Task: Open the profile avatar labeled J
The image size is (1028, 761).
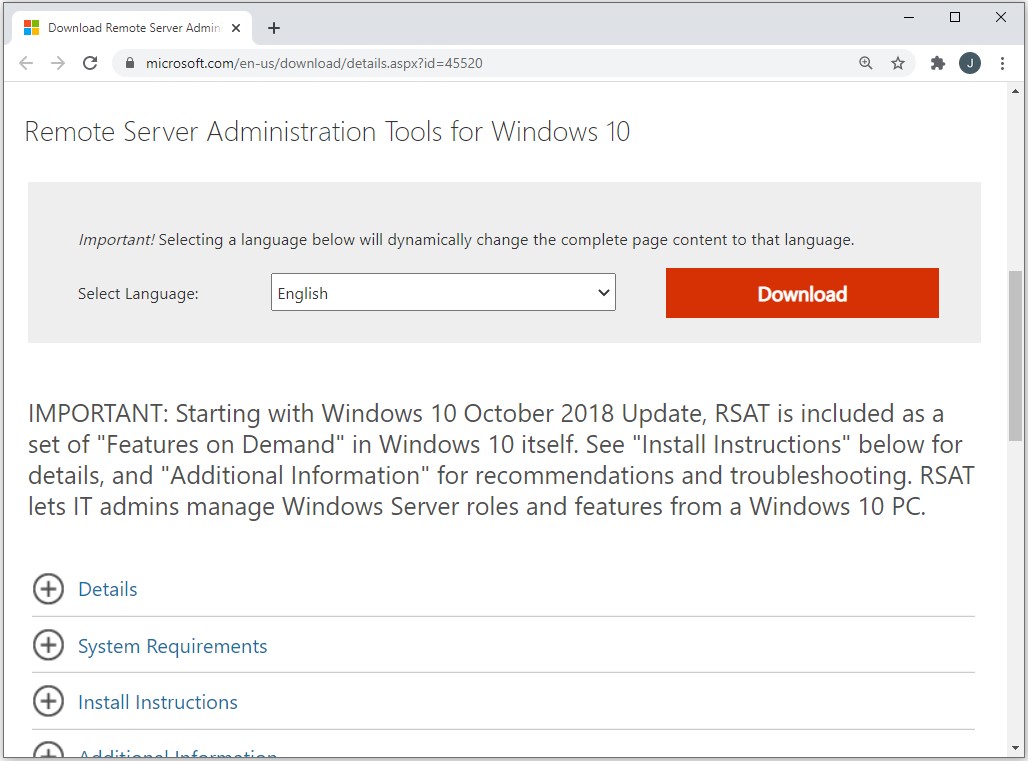Action: tap(970, 63)
